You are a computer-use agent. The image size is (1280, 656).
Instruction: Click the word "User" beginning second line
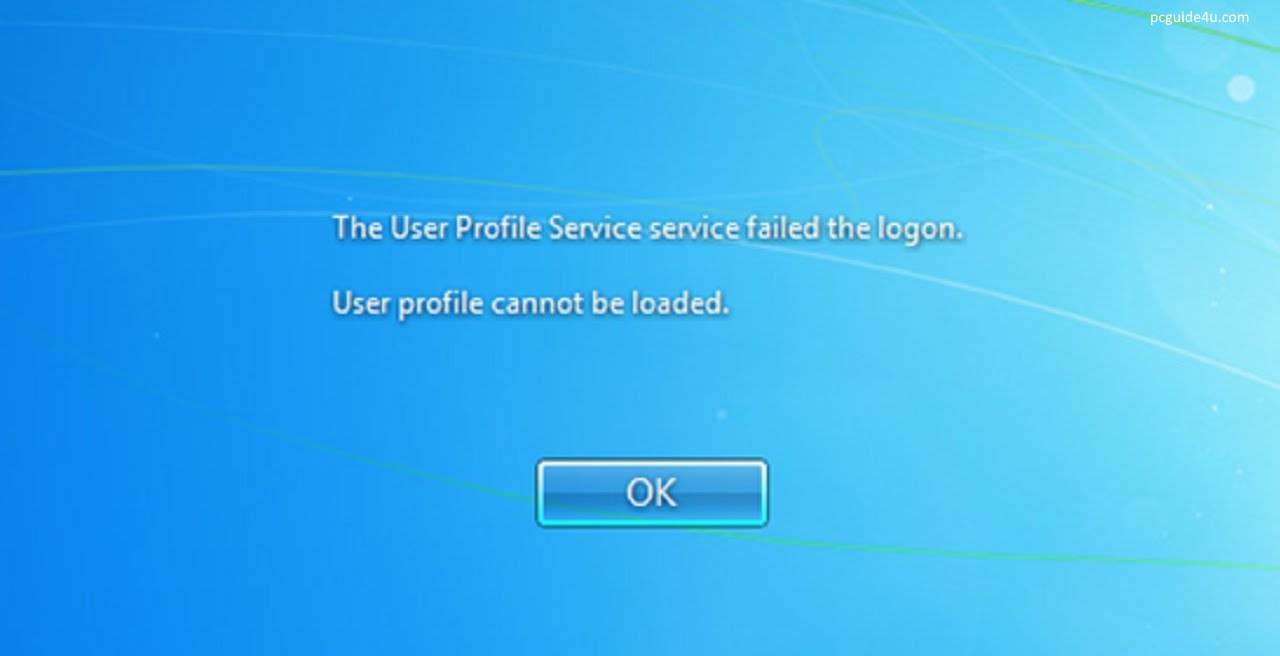tap(361, 302)
